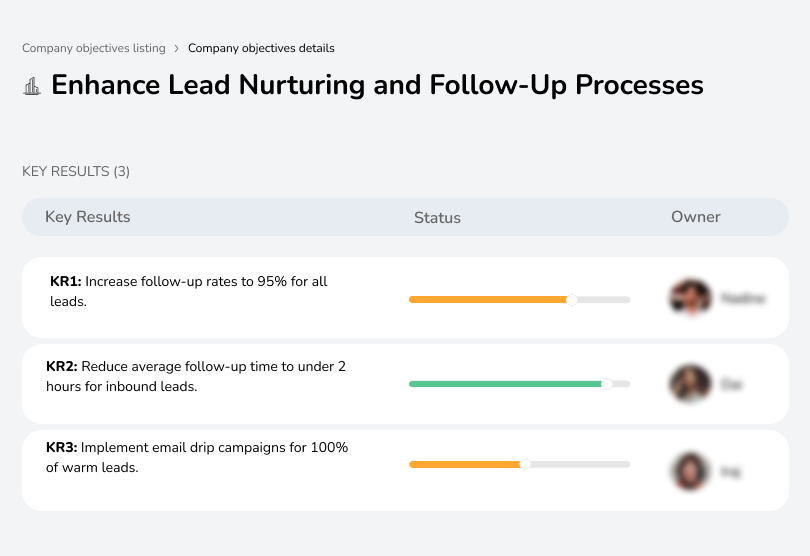Click the KR3 owner avatar photo
The height and width of the screenshot is (556, 810).
point(690,471)
